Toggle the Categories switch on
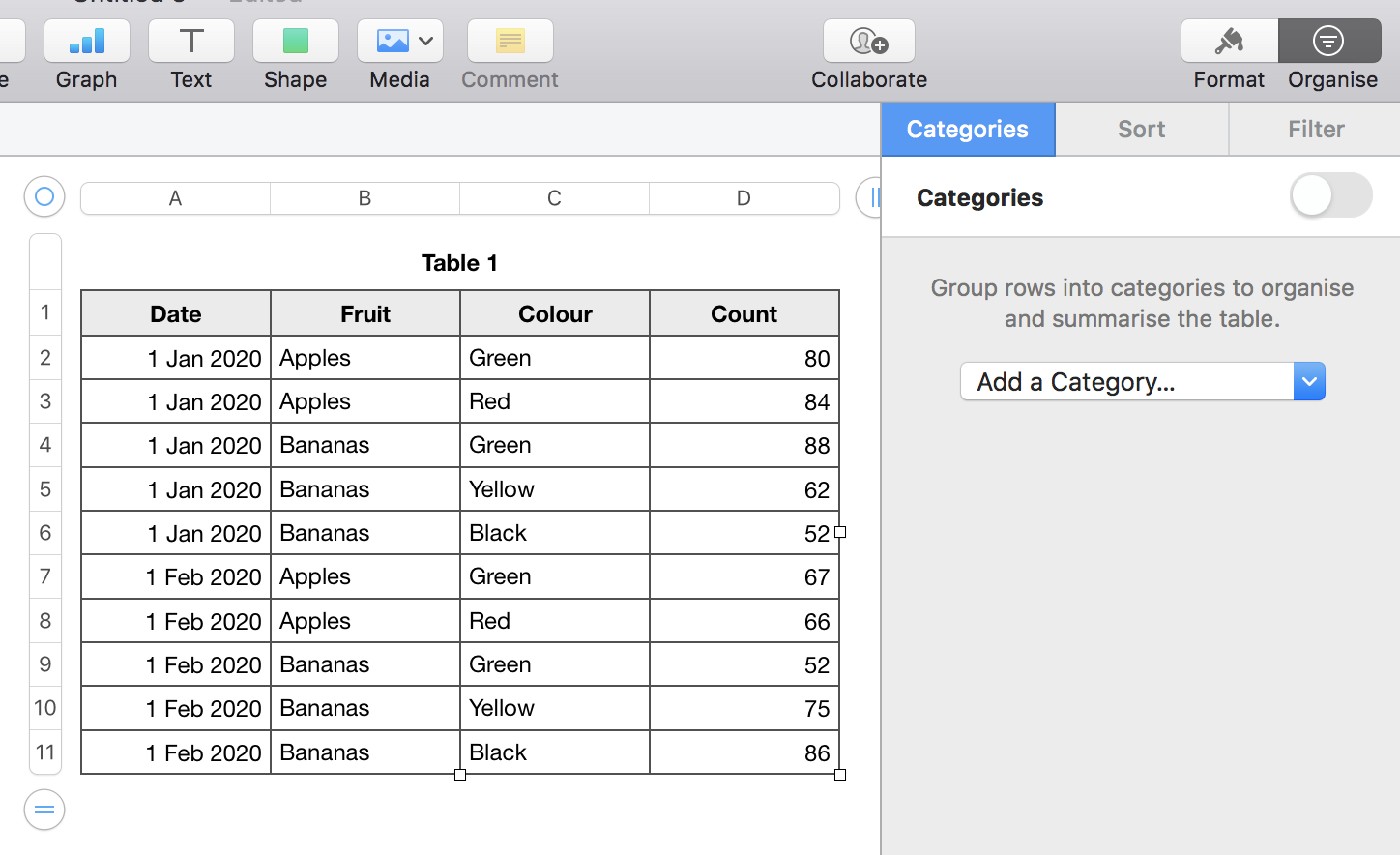Image resolution: width=1400 pixels, height=855 pixels. [1330, 196]
